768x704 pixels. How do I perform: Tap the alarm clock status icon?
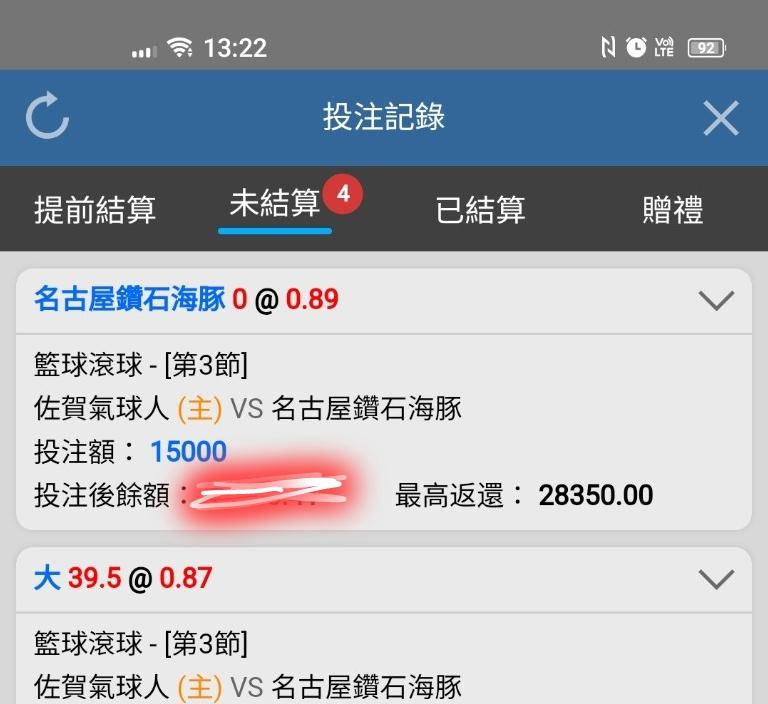pyautogui.click(x=636, y=48)
